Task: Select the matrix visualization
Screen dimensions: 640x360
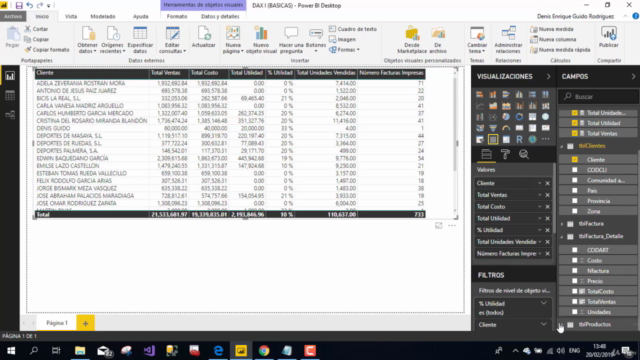Action: tap(506, 140)
